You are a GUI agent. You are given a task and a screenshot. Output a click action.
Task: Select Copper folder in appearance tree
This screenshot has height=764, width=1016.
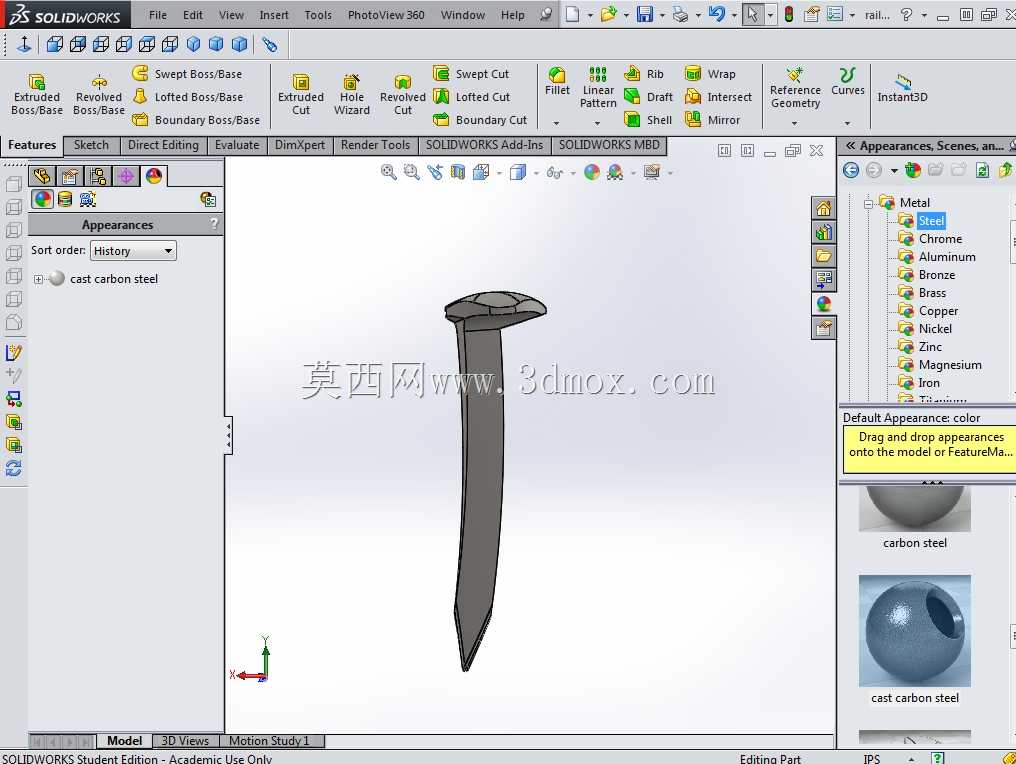(x=938, y=311)
